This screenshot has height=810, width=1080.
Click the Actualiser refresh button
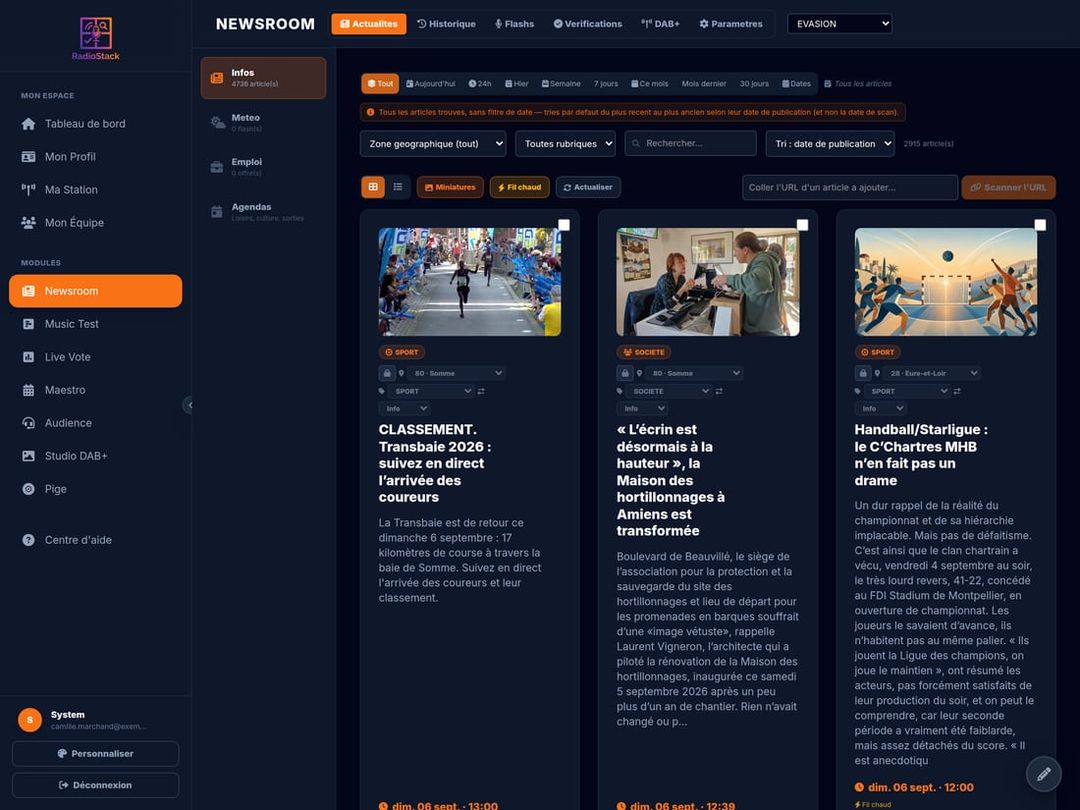588,187
